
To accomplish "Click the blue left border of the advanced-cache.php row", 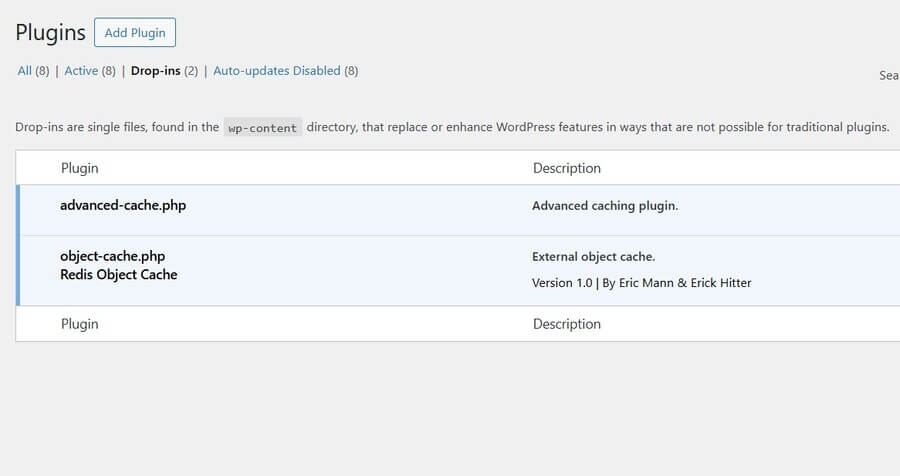I will coord(18,210).
